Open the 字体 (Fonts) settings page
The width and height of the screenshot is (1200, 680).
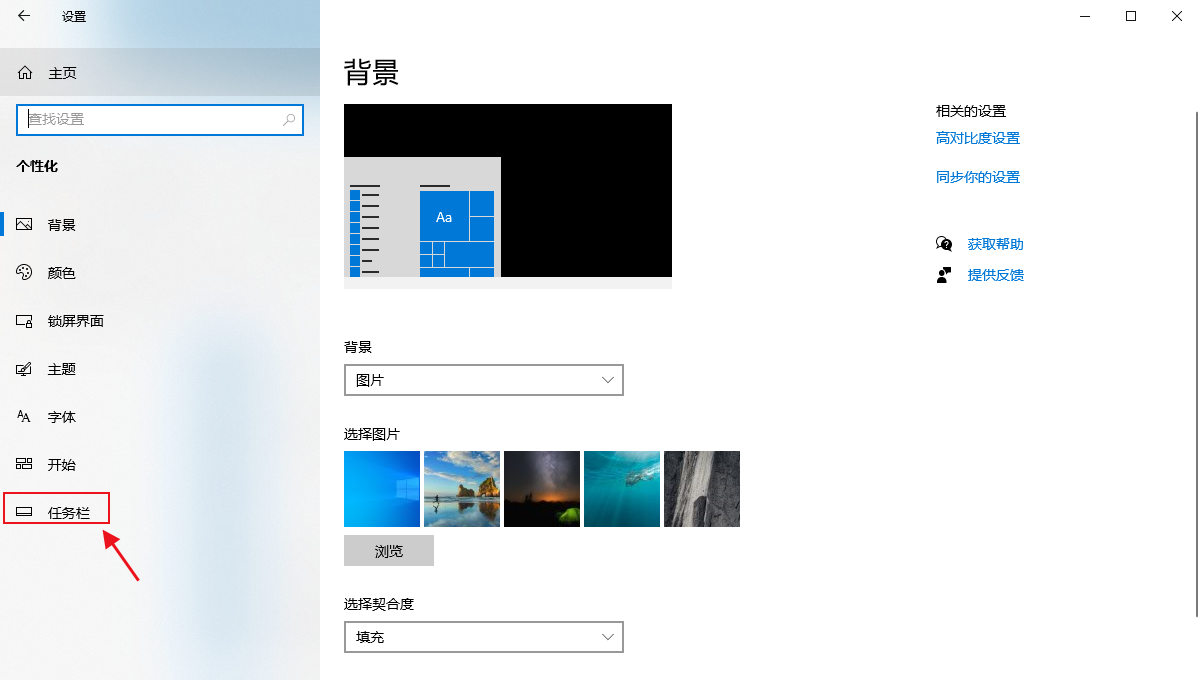(25, 416)
